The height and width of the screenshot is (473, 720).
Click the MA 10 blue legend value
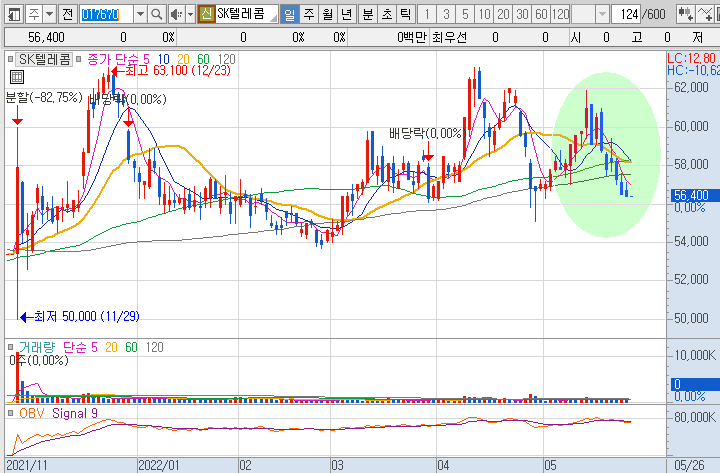(x=164, y=59)
